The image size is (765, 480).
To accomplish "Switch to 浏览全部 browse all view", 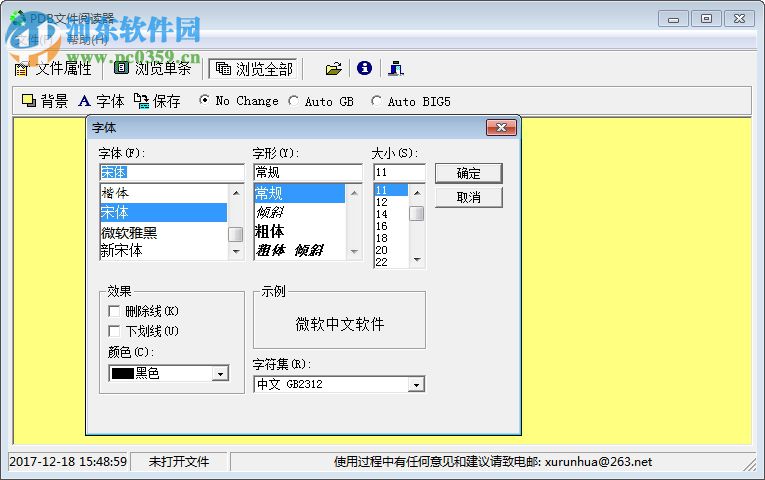I will 255,69.
